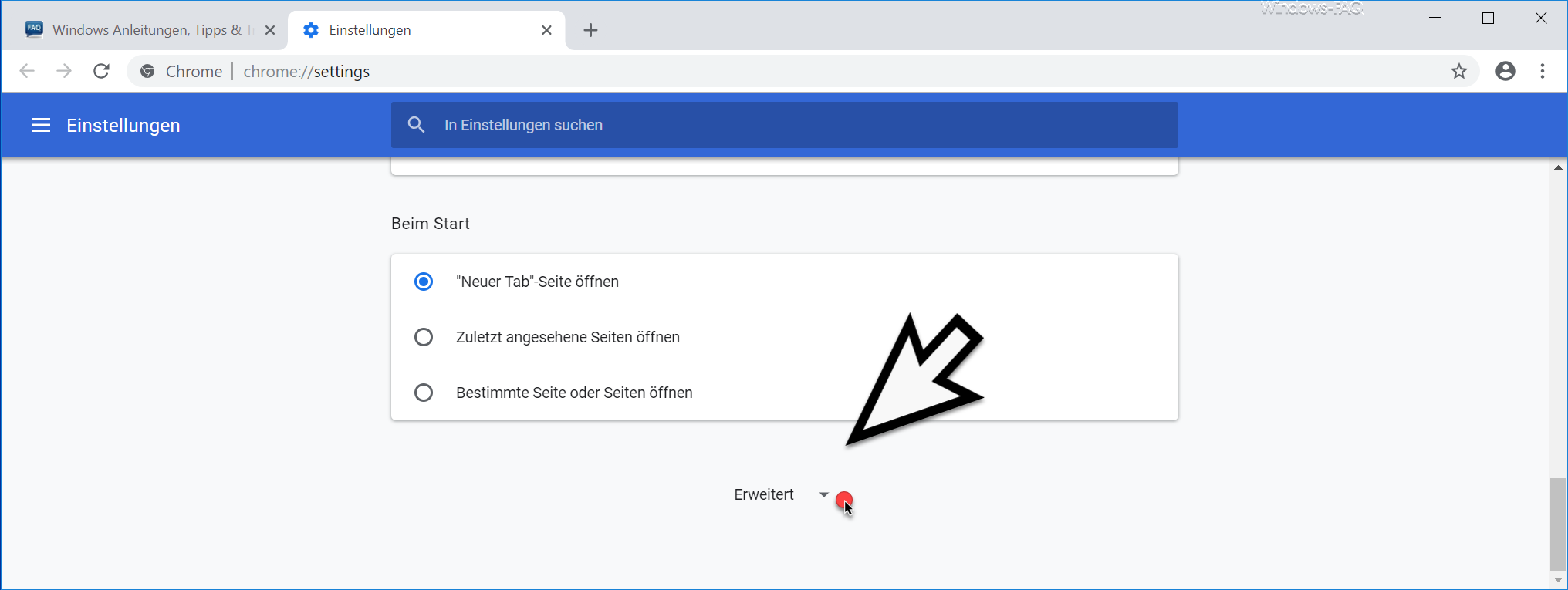Open the Chrome three-dot menu
The image size is (1568, 590).
[1543, 72]
